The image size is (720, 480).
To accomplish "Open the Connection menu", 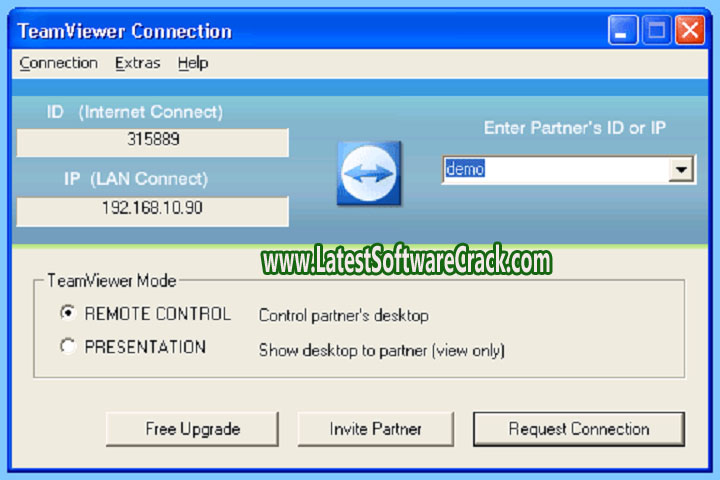I will pyautogui.click(x=58, y=63).
